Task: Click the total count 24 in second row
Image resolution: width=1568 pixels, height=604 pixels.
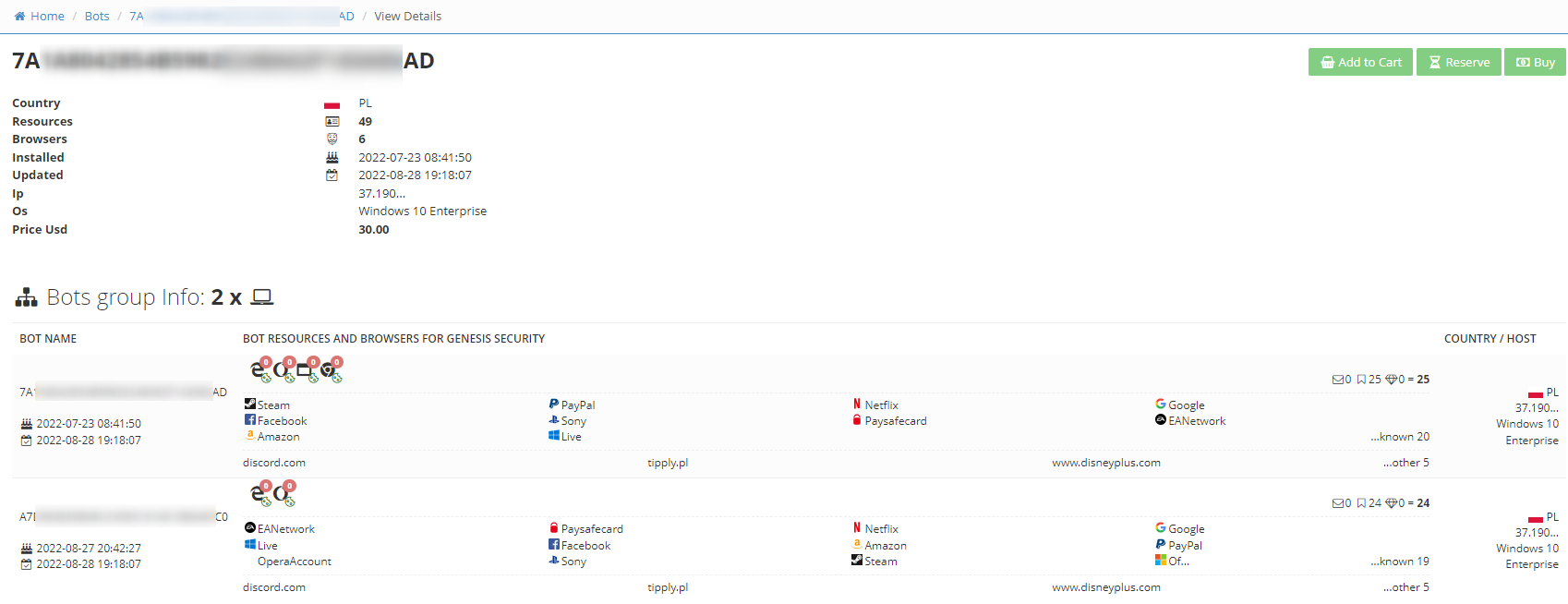Action: (1423, 503)
